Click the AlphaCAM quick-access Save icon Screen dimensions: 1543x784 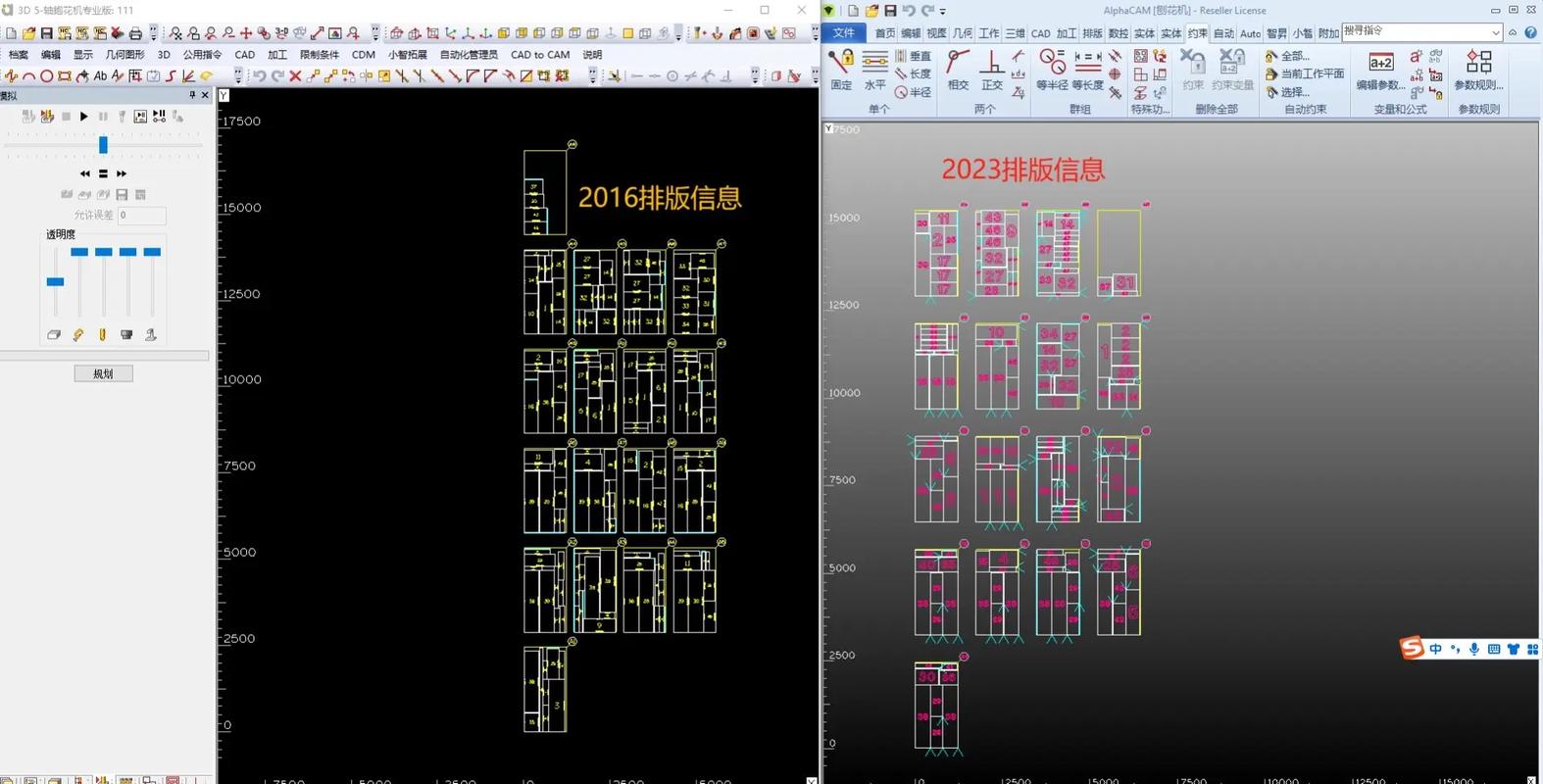(x=890, y=11)
